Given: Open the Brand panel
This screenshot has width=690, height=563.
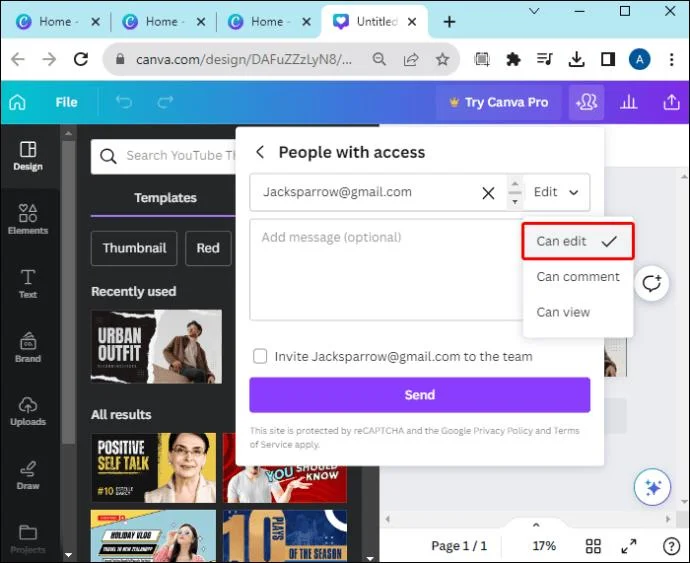Looking at the screenshot, I should click(28, 347).
